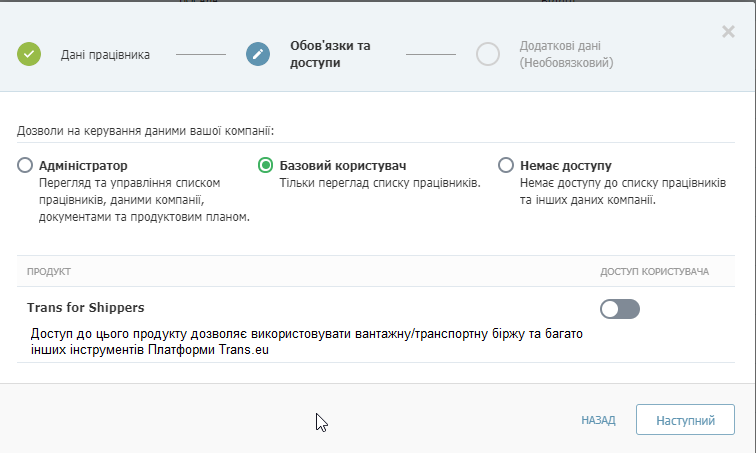Image resolution: width=756 pixels, height=453 pixels.
Task: Go to Дані працівника step
Action: 105,54
